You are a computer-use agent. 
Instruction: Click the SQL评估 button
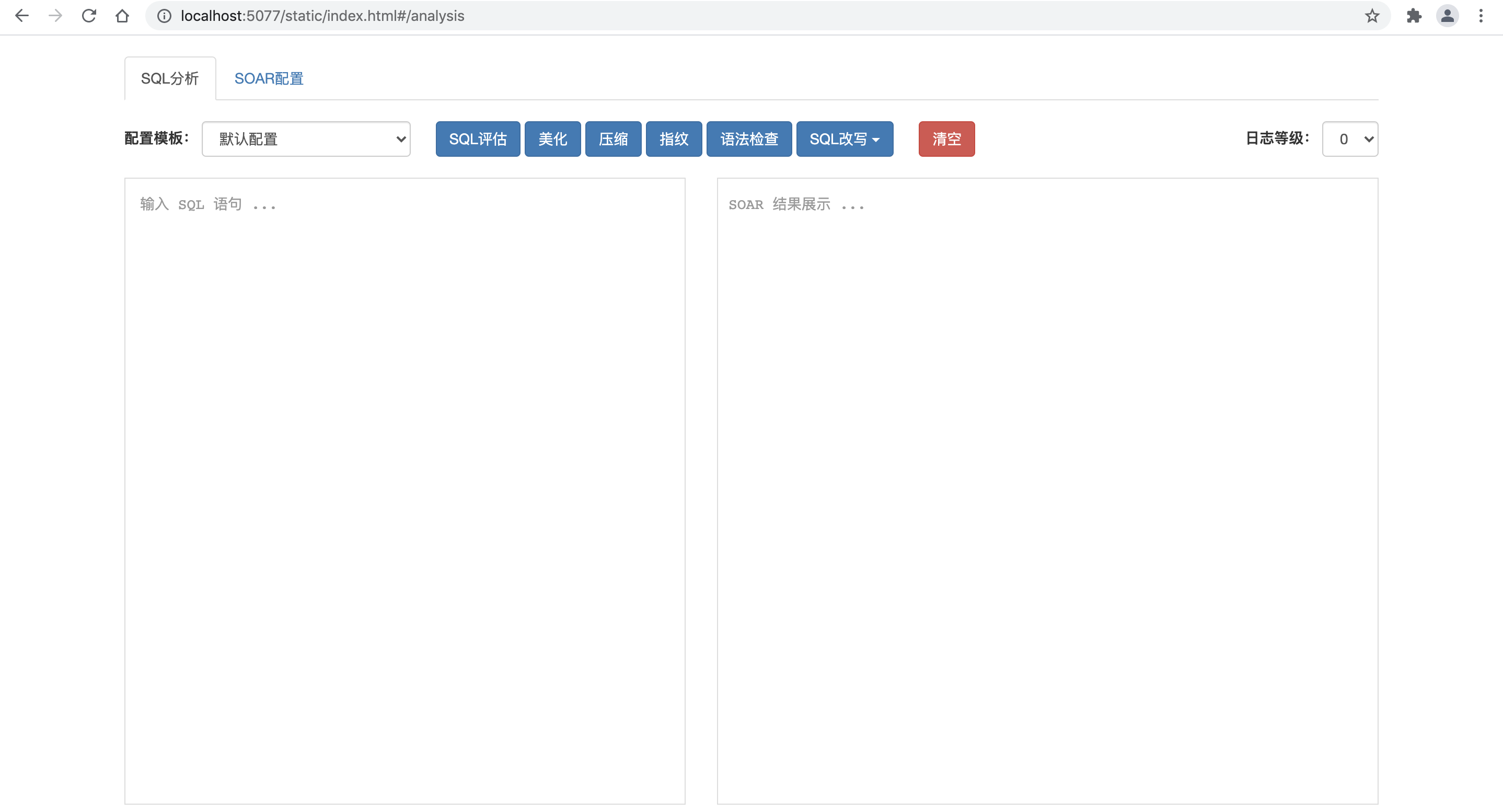[x=479, y=139]
